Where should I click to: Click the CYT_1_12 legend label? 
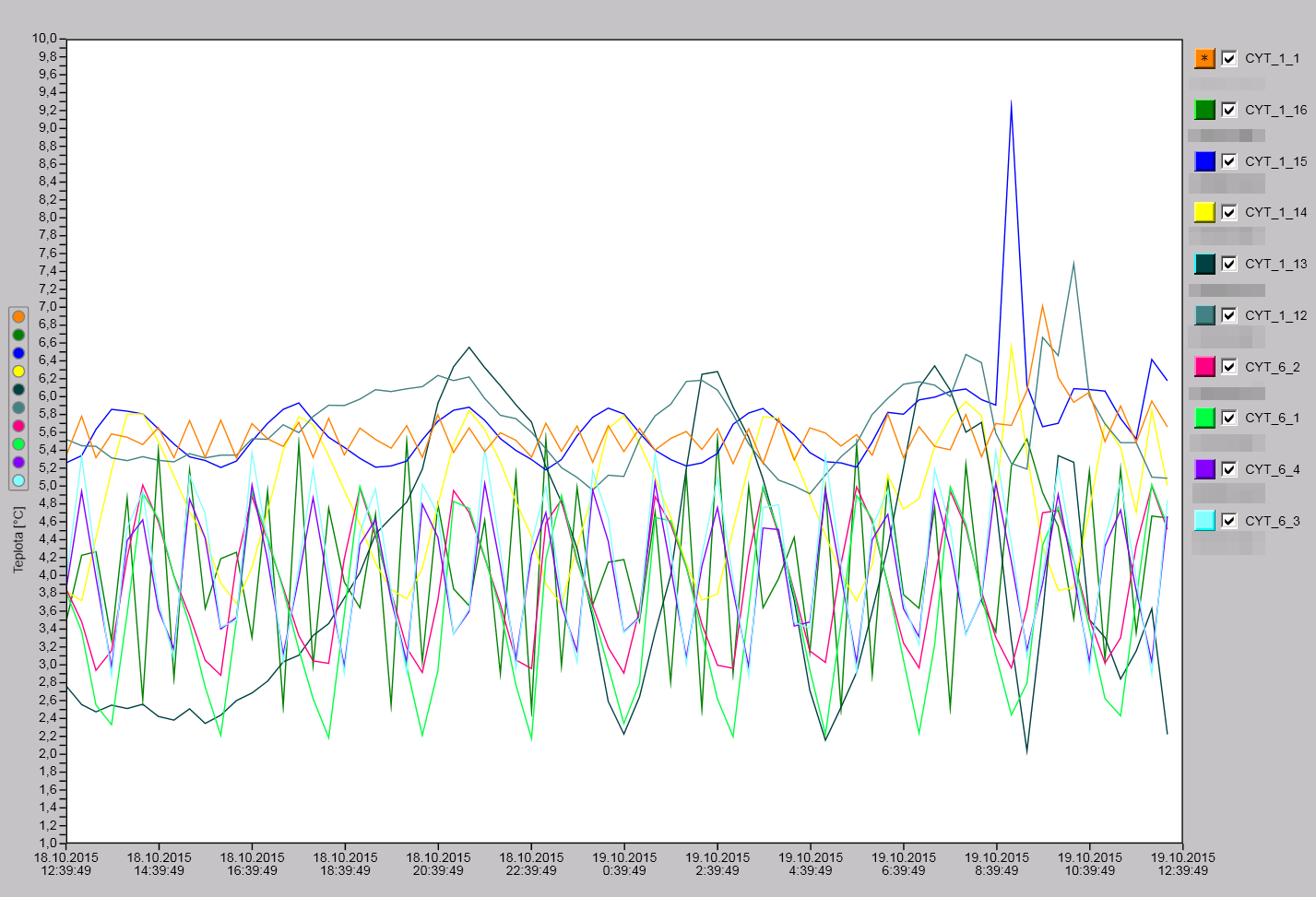click(1275, 315)
